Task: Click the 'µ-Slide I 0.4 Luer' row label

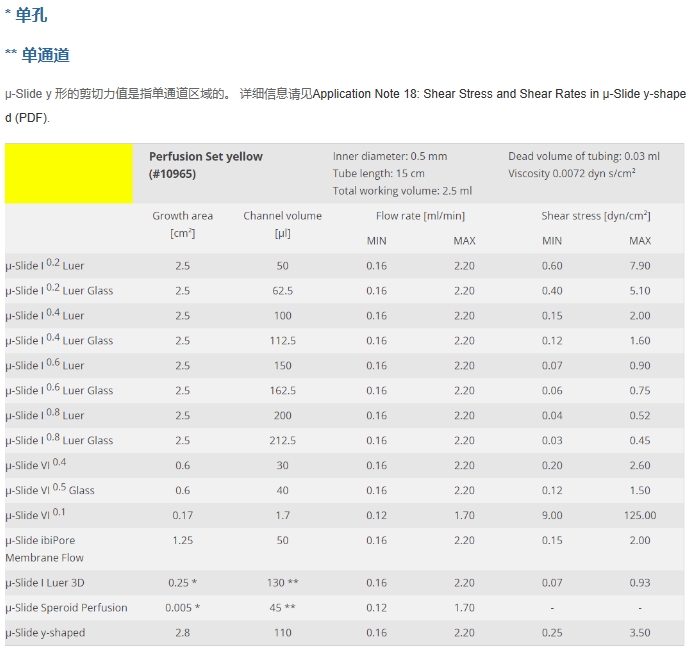Action: (x=45, y=315)
